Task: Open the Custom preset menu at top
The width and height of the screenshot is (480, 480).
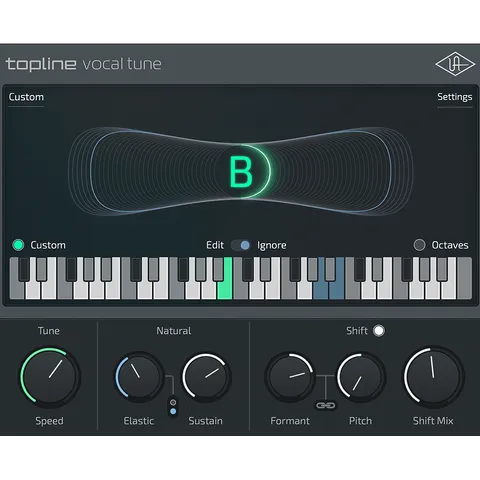Action: click(x=26, y=97)
